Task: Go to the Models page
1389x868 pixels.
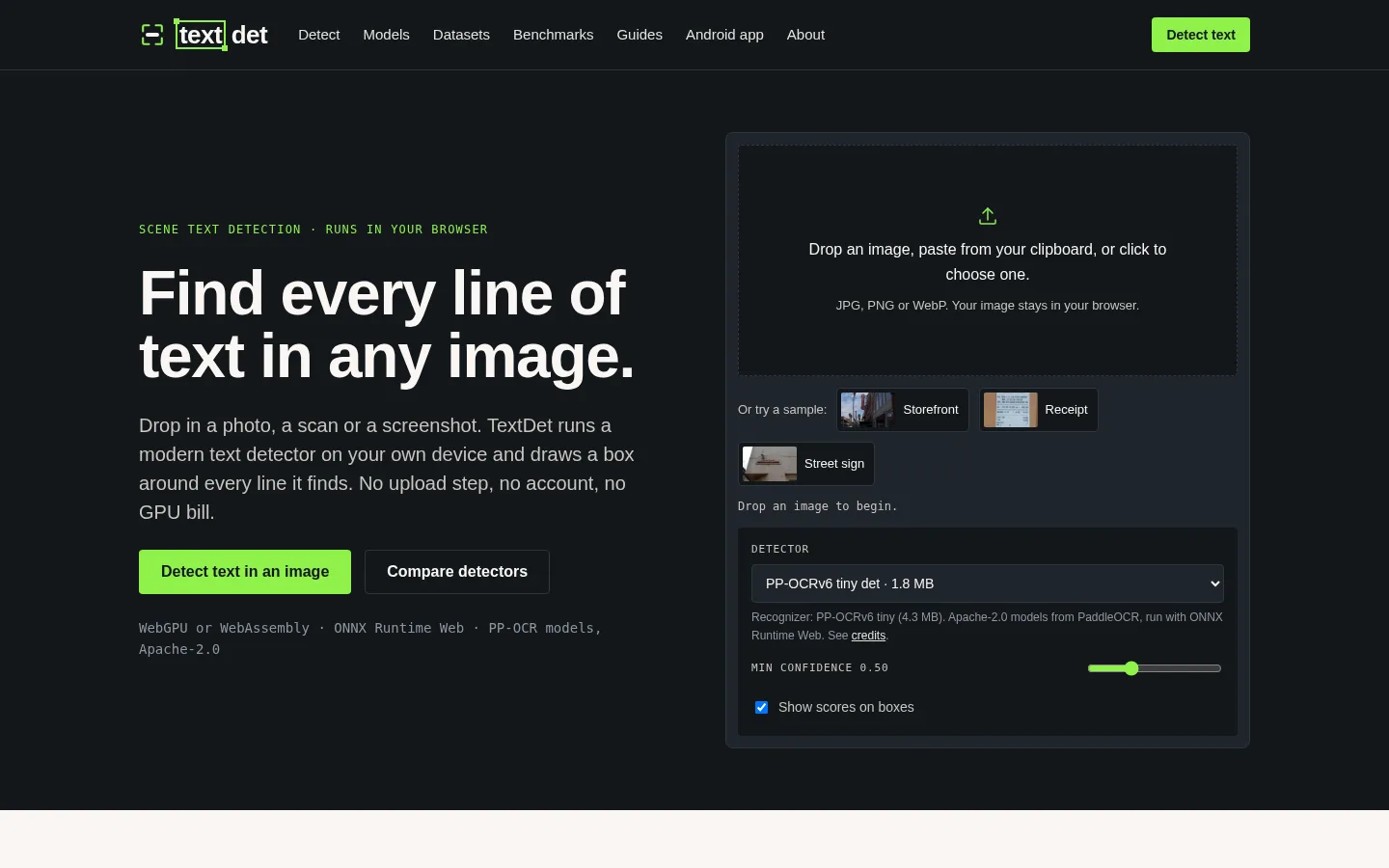Action: pos(387,35)
